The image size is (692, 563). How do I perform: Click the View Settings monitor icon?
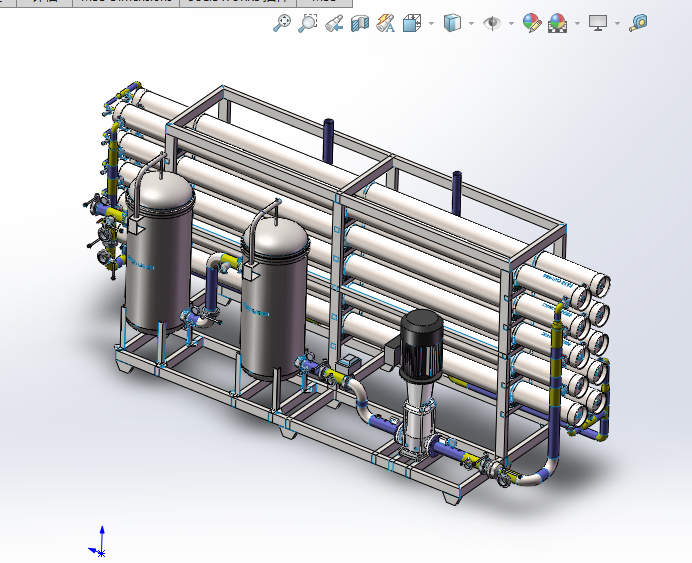(x=598, y=23)
